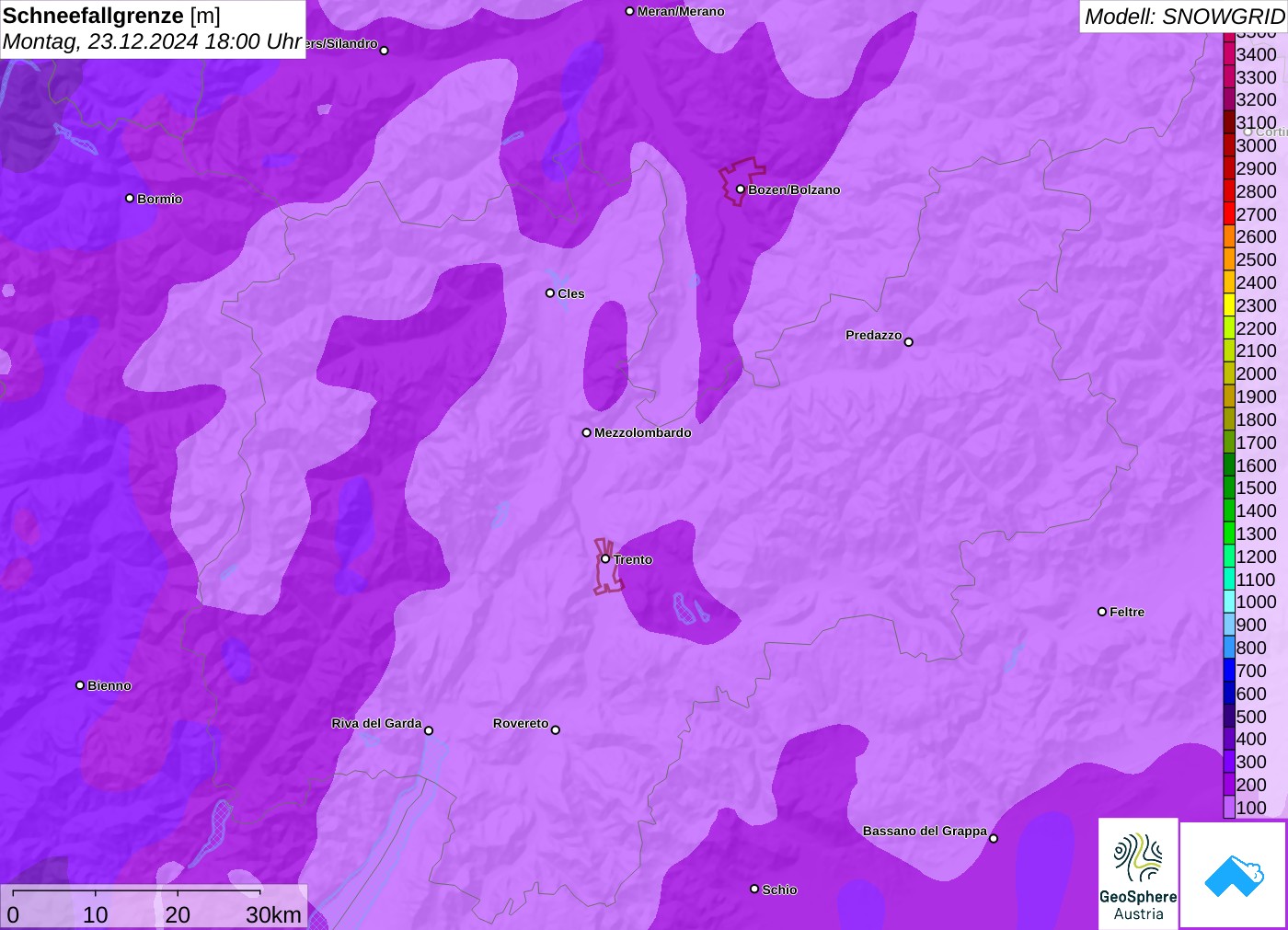Select the 700 m blue legend swatch
The image size is (1288, 930).
point(1229,671)
